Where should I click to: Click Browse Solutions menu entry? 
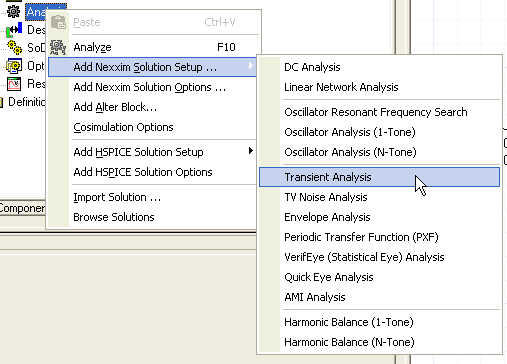point(114,217)
